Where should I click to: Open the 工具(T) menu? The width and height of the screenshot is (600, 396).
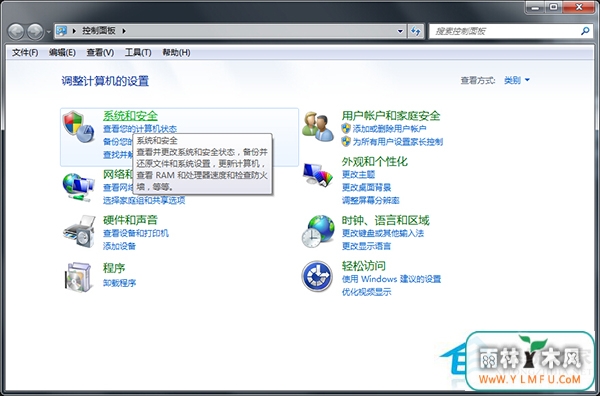coord(138,52)
